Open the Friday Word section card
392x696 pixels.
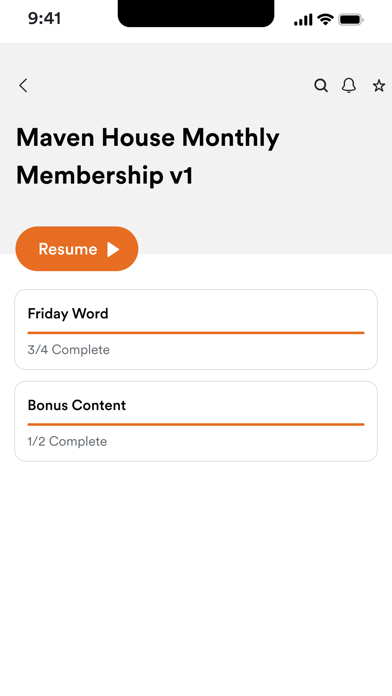(x=196, y=329)
